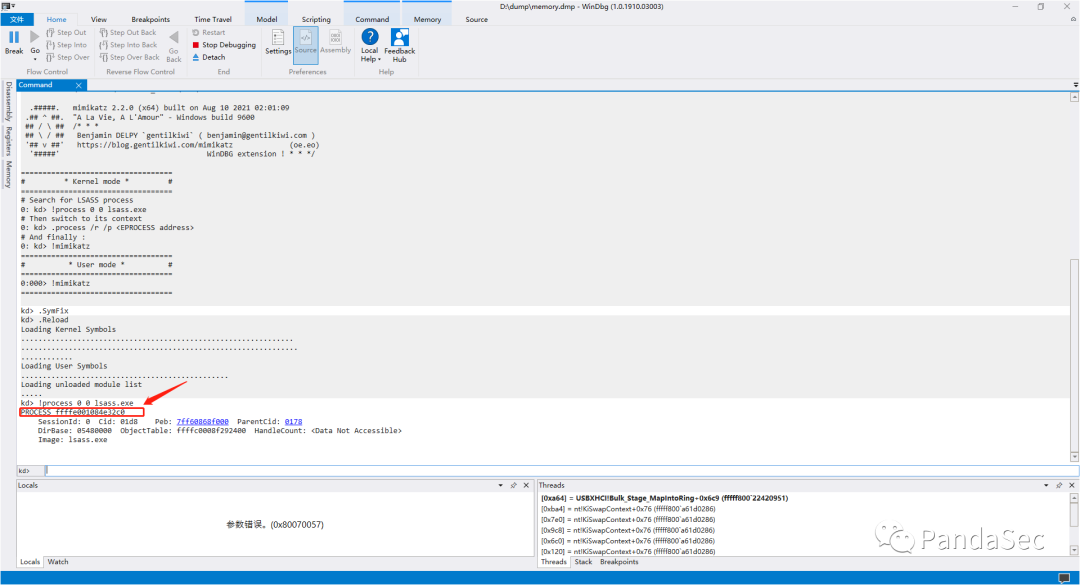Open the feedback chat icon in status bar

point(1065,578)
